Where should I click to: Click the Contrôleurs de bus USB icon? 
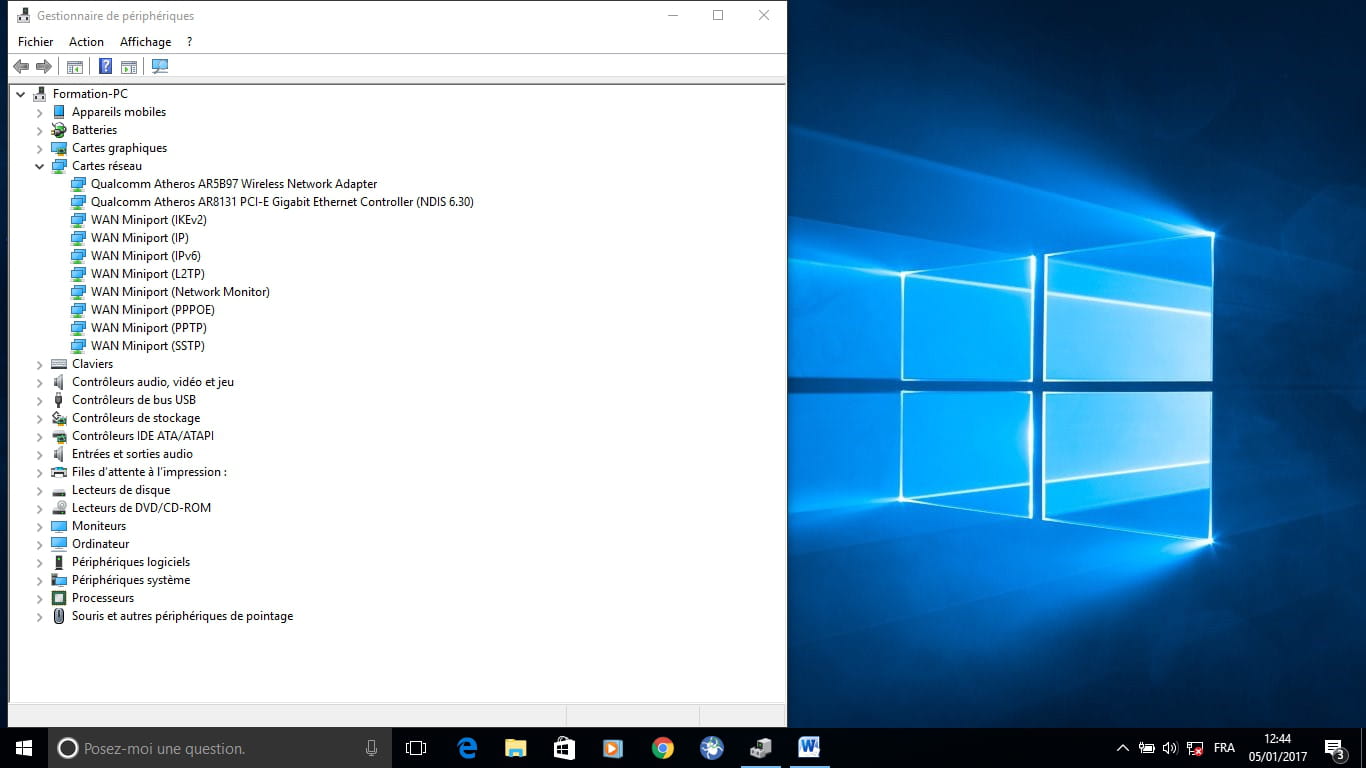59,400
